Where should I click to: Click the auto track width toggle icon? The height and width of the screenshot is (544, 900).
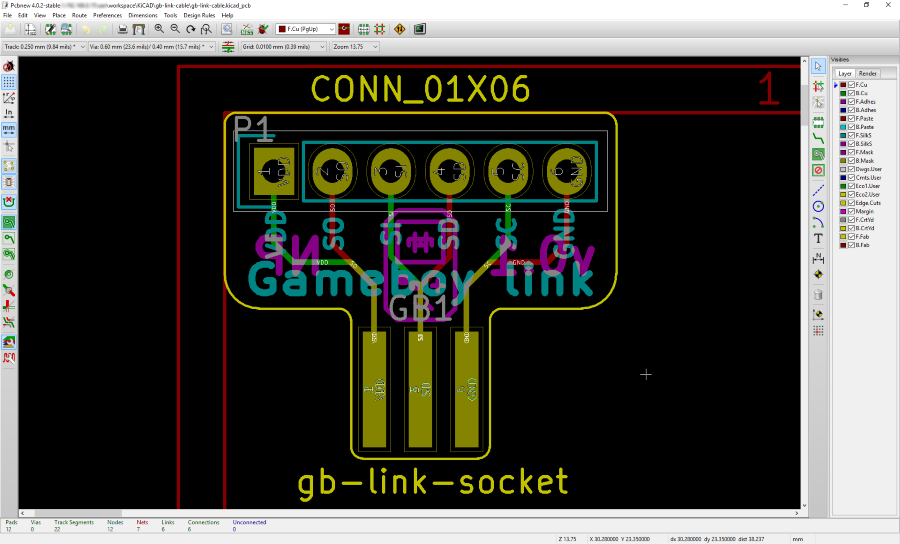[228, 46]
